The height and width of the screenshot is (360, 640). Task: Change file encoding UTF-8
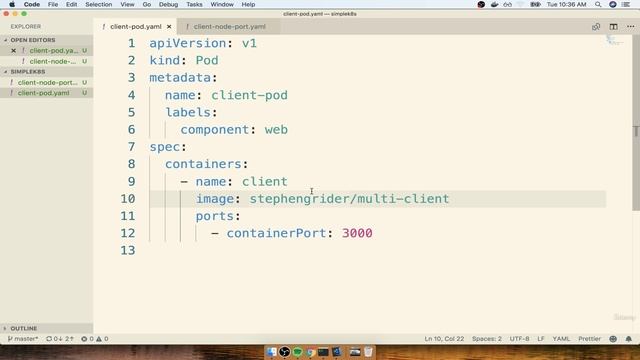(519, 339)
